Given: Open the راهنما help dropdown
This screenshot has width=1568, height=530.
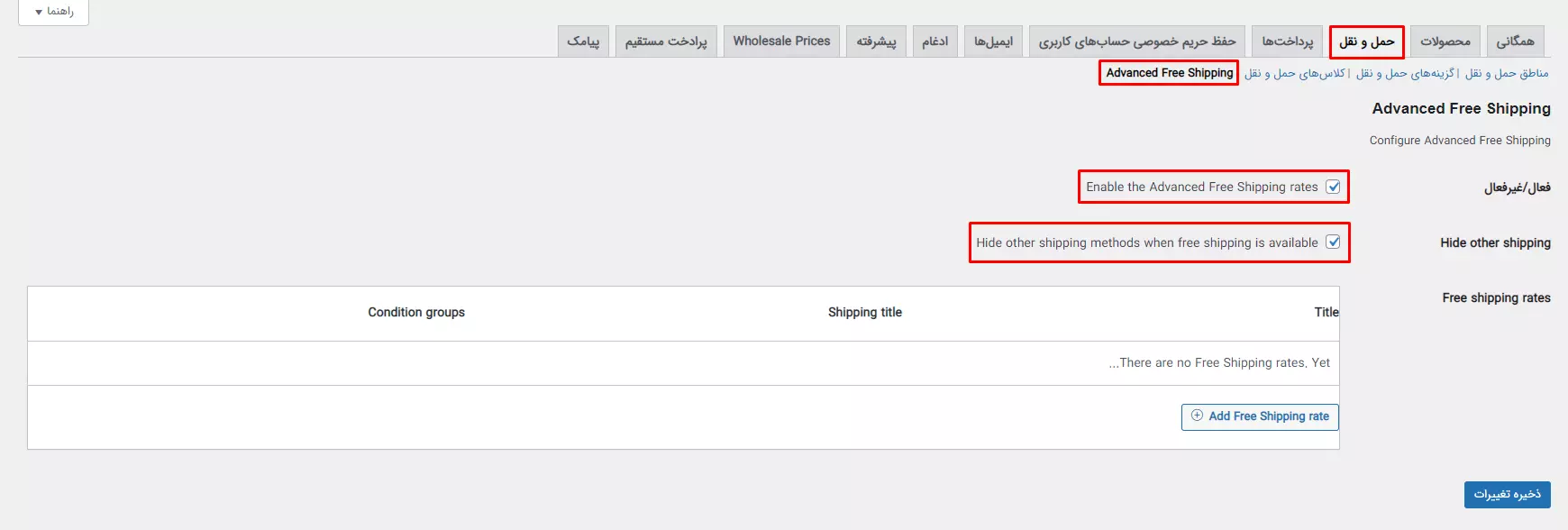Looking at the screenshot, I should (x=53, y=12).
